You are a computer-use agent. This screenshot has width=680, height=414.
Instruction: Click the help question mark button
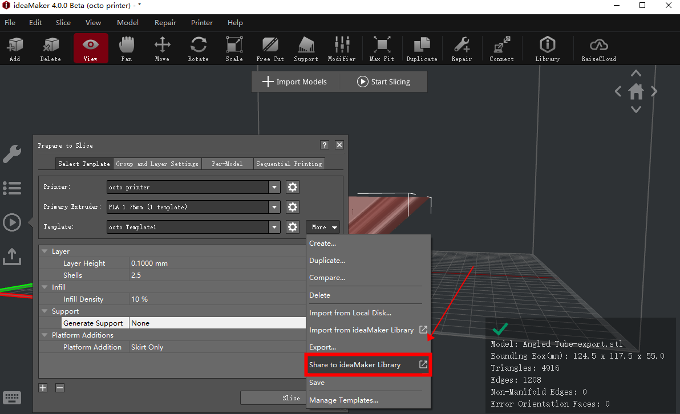point(324,145)
